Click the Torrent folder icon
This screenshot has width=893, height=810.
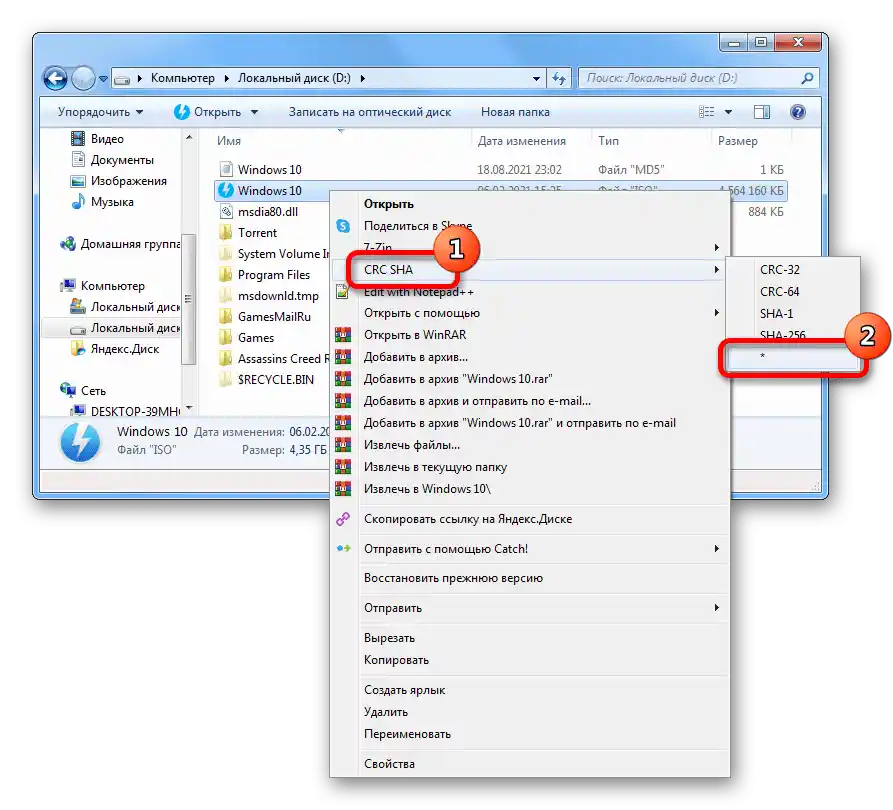click(226, 232)
